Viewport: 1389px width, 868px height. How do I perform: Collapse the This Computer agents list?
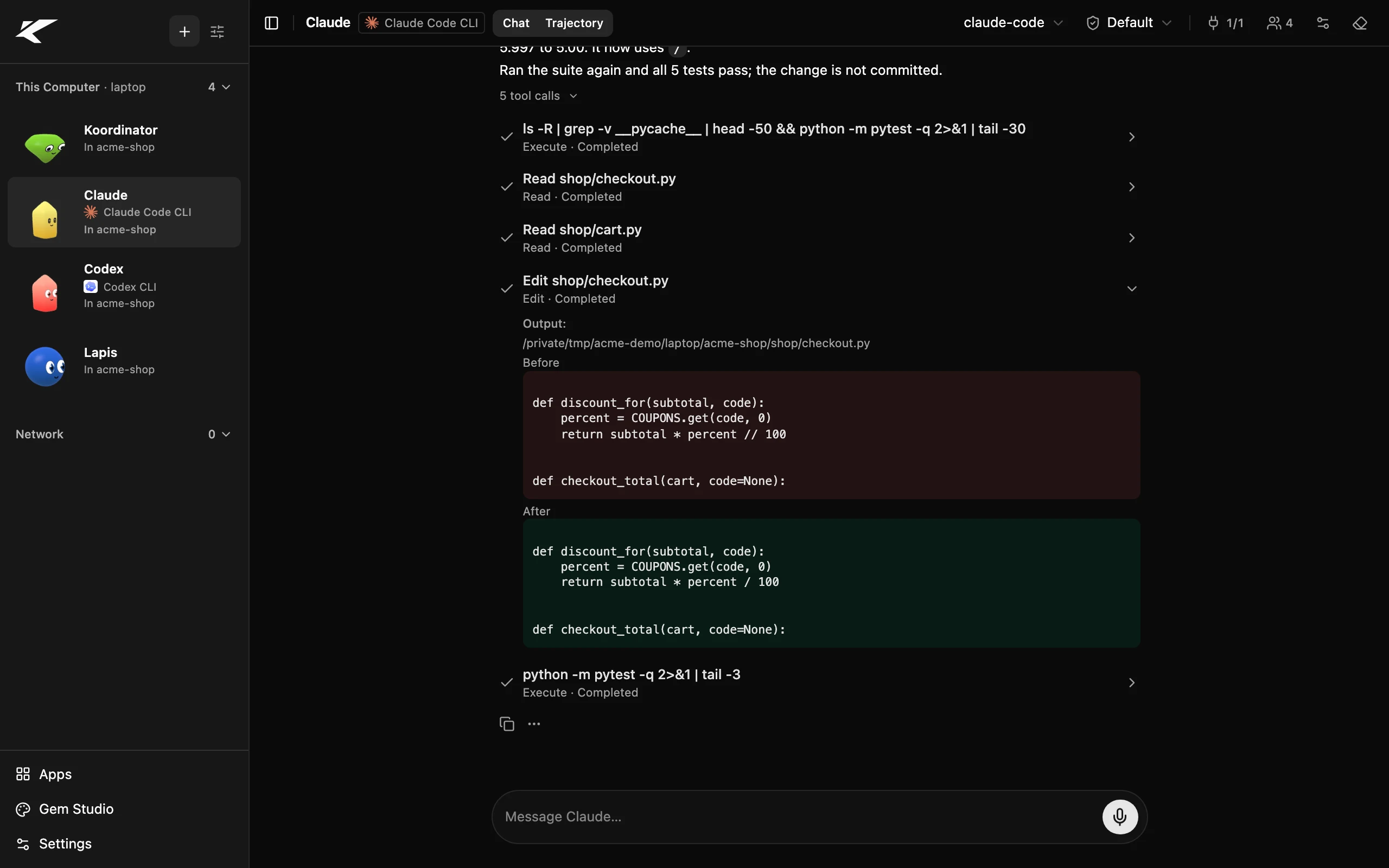pyautogui.click(x=219, y=87)
